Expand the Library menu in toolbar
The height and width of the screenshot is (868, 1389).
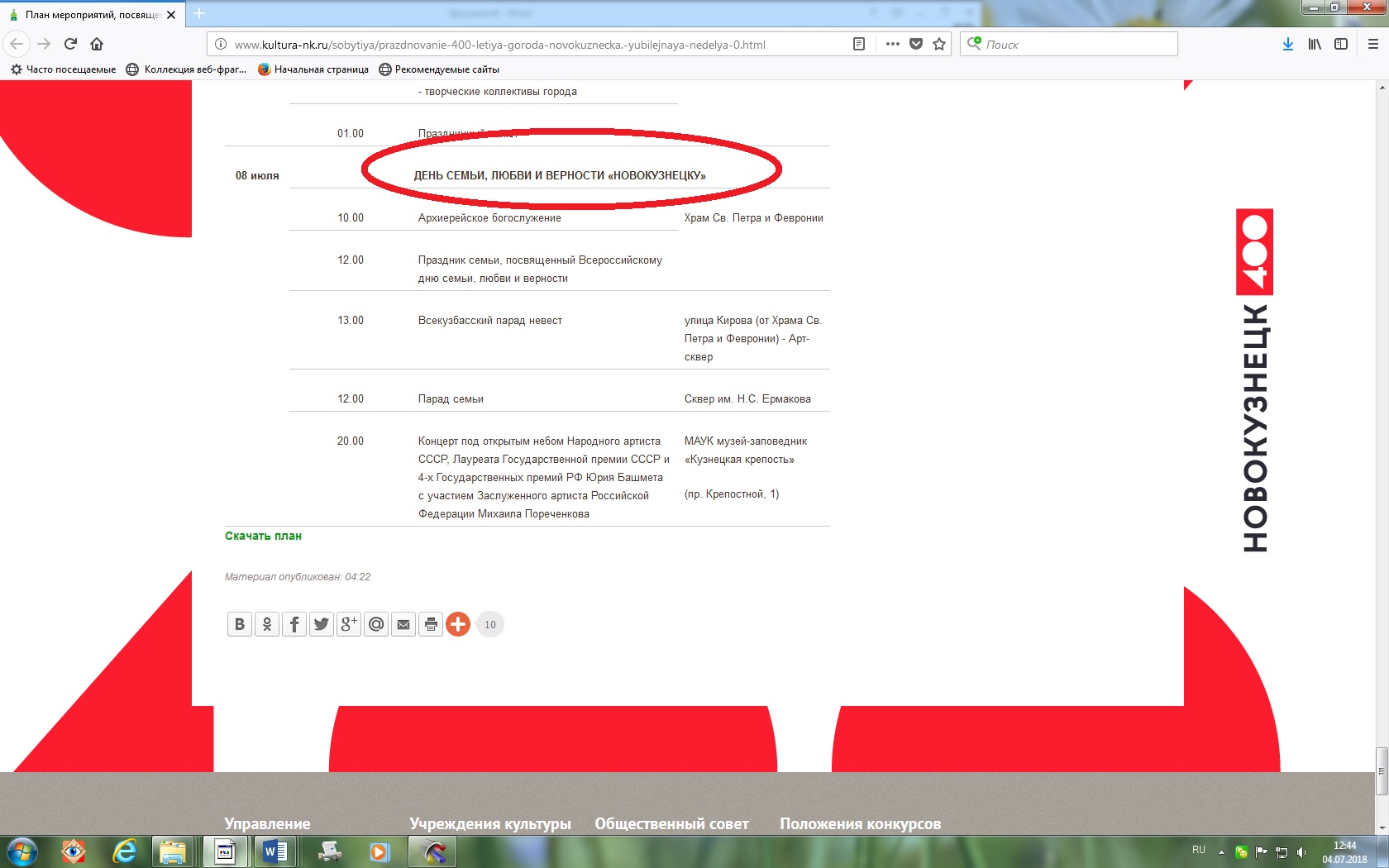pyautogui.click(x=1315, y=44)
